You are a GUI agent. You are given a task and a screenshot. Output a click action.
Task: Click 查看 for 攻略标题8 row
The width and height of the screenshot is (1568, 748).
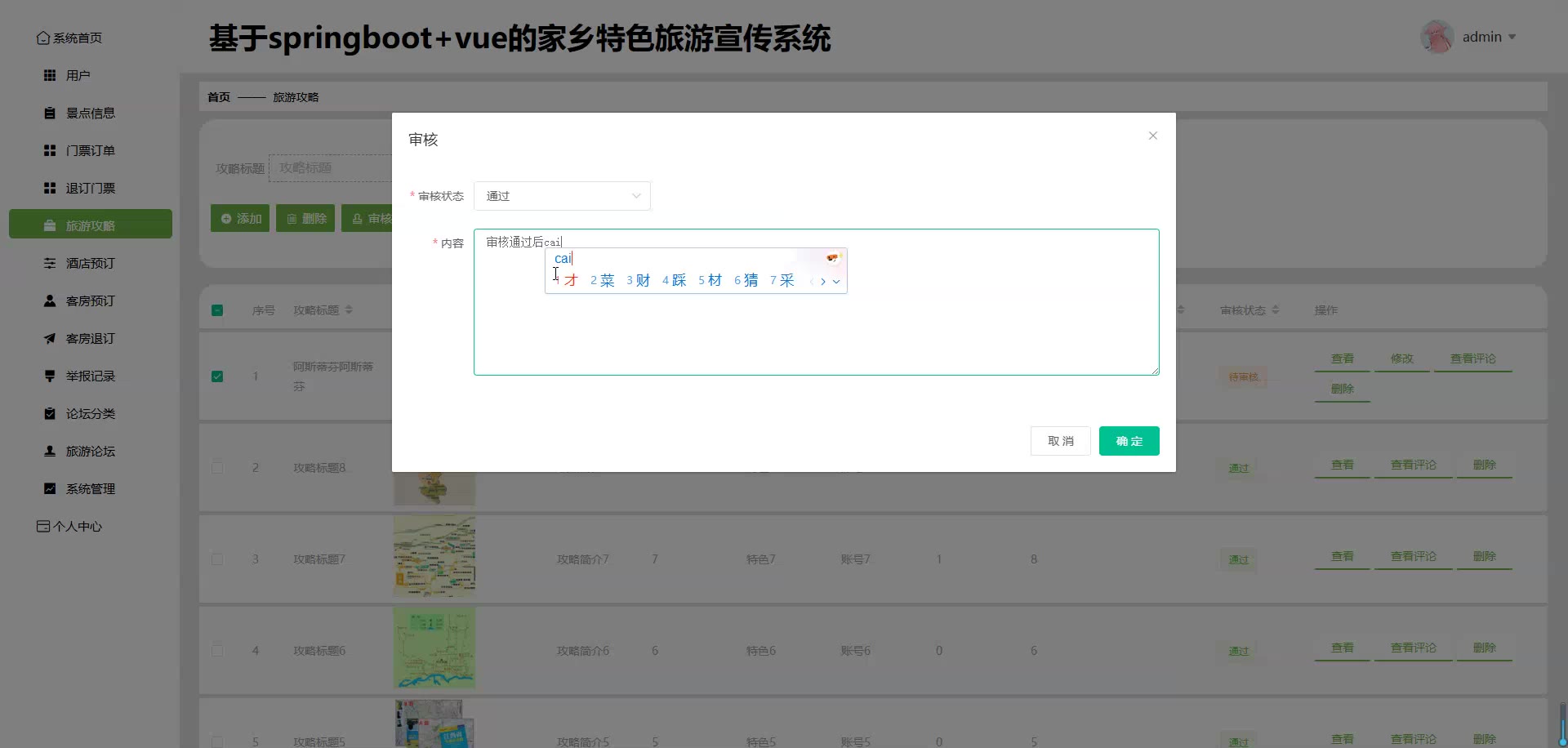tap(1343, 465)
